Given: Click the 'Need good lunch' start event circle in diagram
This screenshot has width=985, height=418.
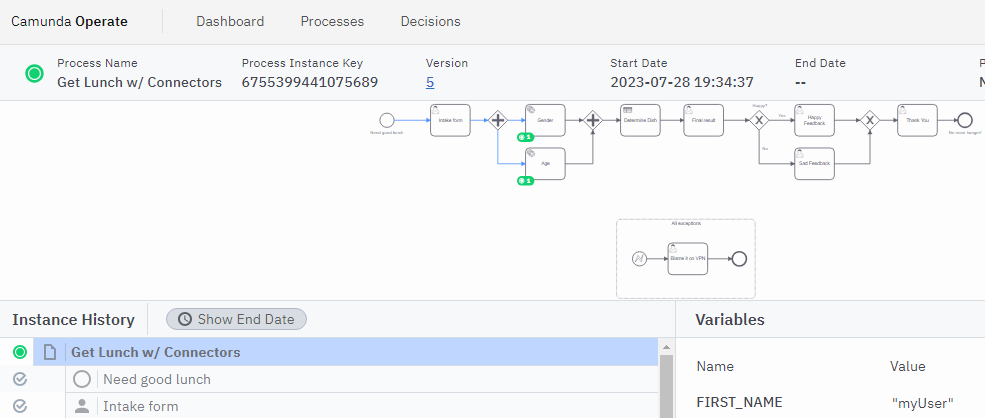Looking at the screenshot, I should (387, 120).
